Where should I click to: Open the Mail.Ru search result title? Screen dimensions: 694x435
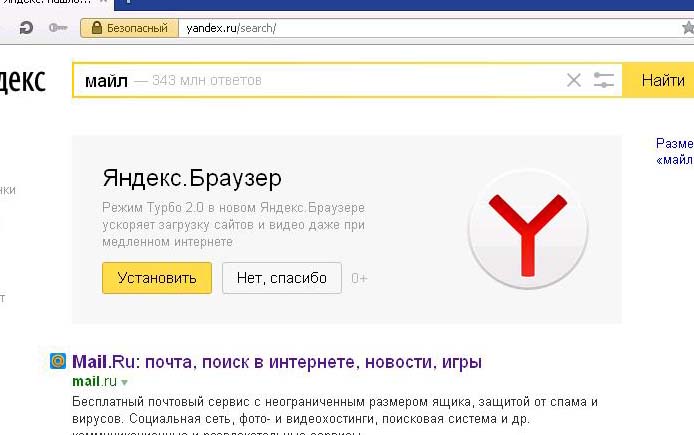pos(277,362)
